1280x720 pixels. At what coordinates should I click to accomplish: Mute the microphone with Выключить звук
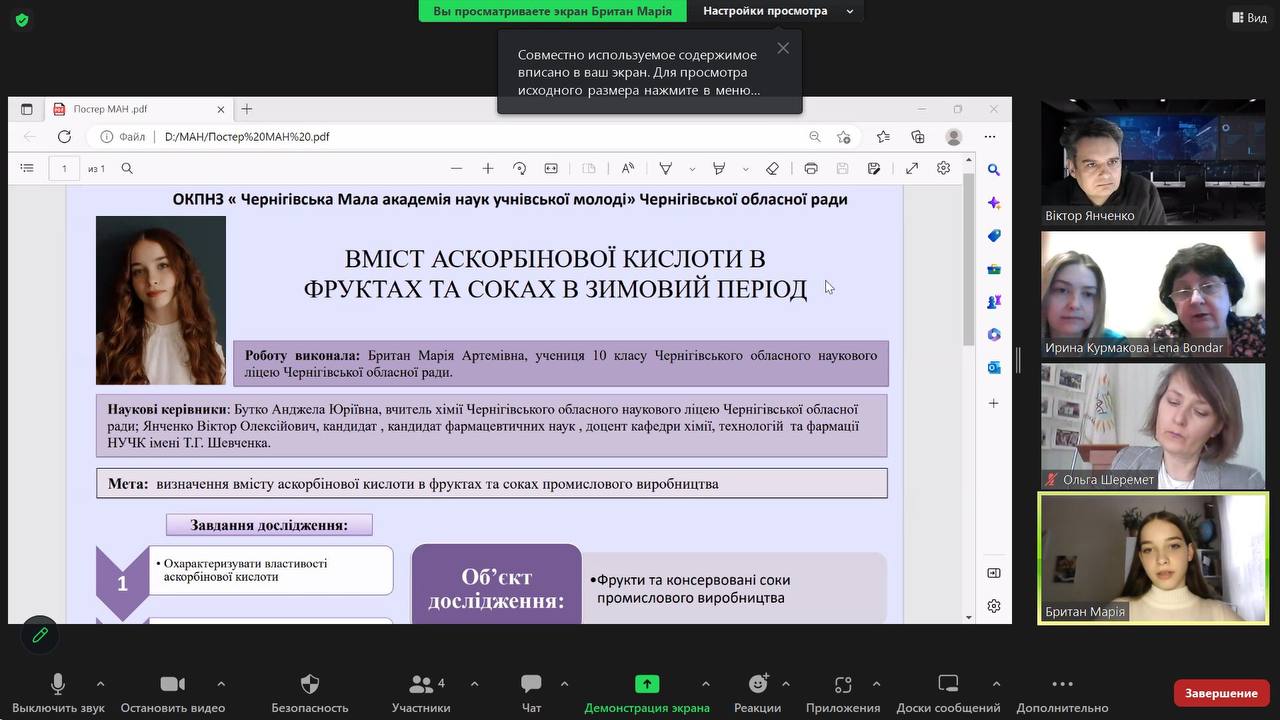click(x=58, y=694)
